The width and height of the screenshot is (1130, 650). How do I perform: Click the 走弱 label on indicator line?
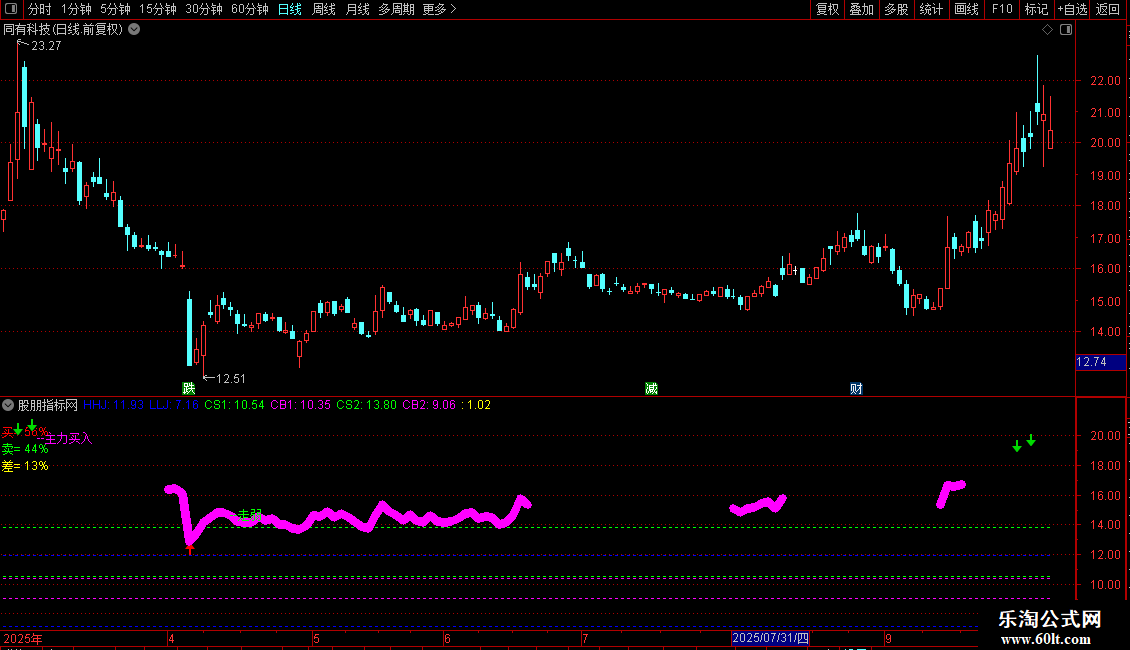[250, 515]
